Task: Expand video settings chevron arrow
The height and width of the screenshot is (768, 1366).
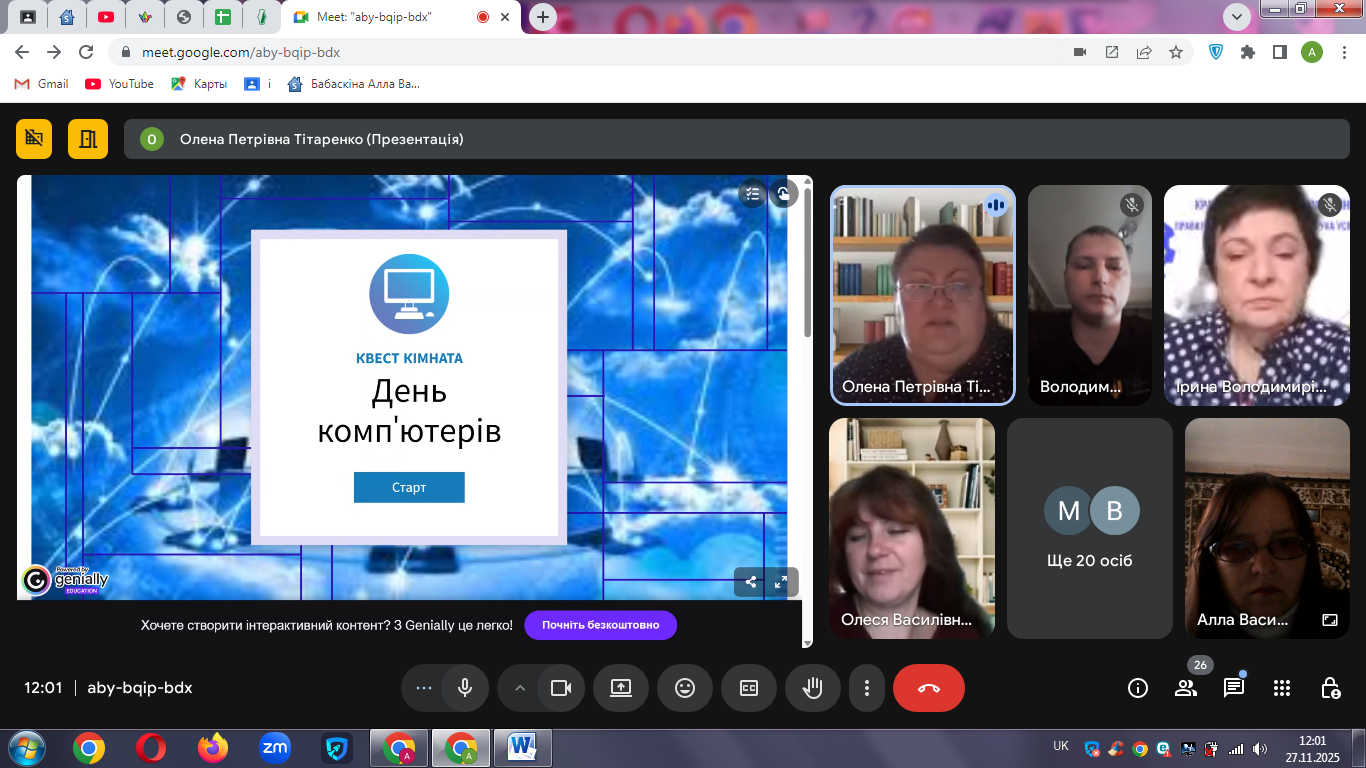Action: [519, 688]
